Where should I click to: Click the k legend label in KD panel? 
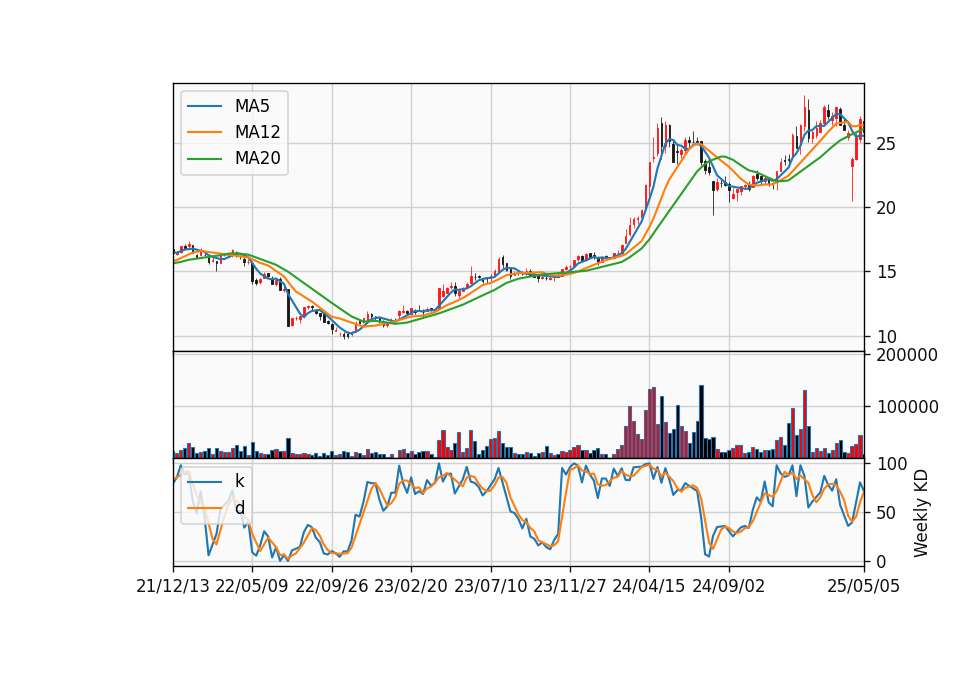coord(239,481)
